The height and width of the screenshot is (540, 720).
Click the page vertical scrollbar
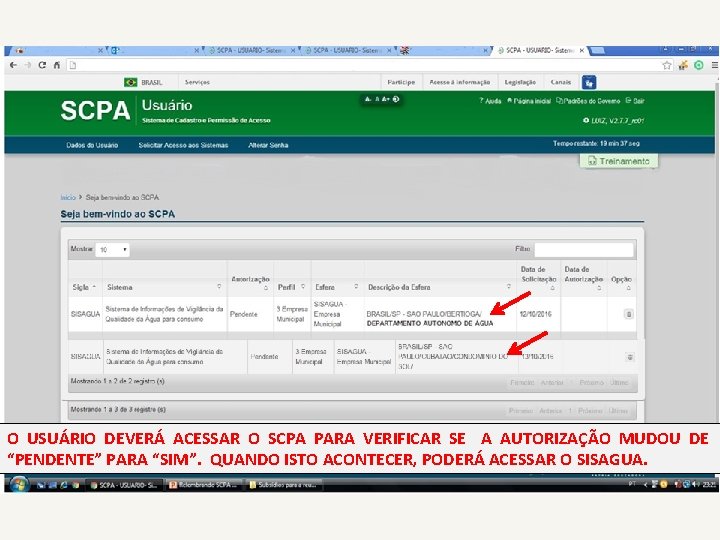[x=717, y=248]
